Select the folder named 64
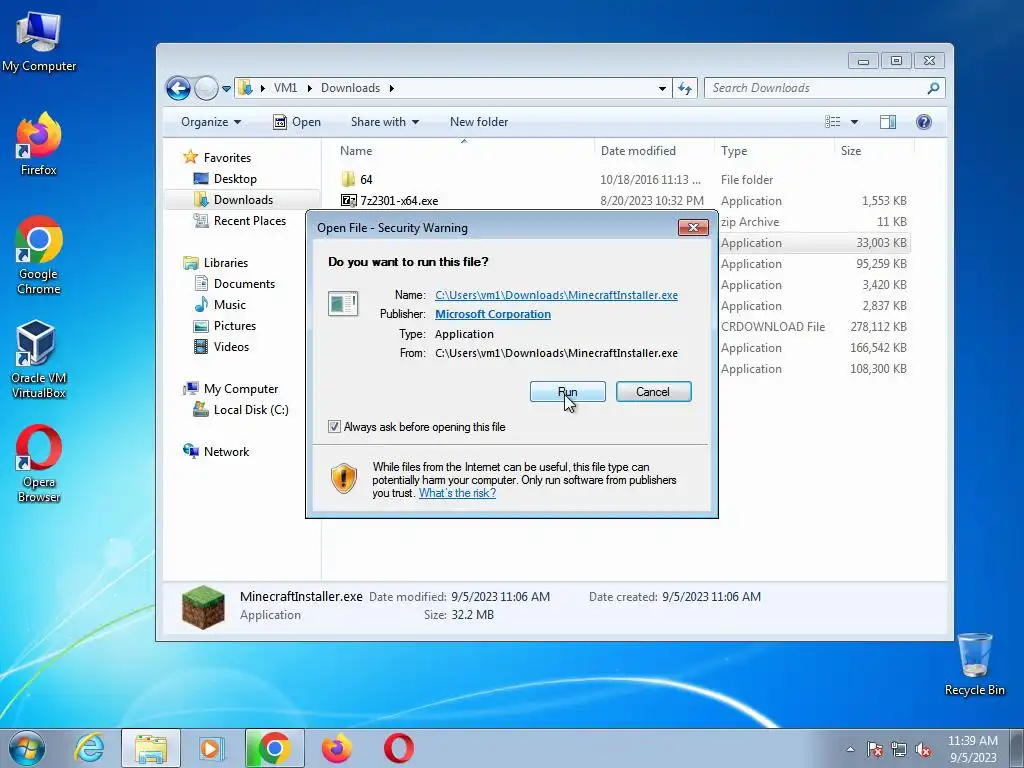The height and width of the screenshot is (768, 1024). (357, 180)
